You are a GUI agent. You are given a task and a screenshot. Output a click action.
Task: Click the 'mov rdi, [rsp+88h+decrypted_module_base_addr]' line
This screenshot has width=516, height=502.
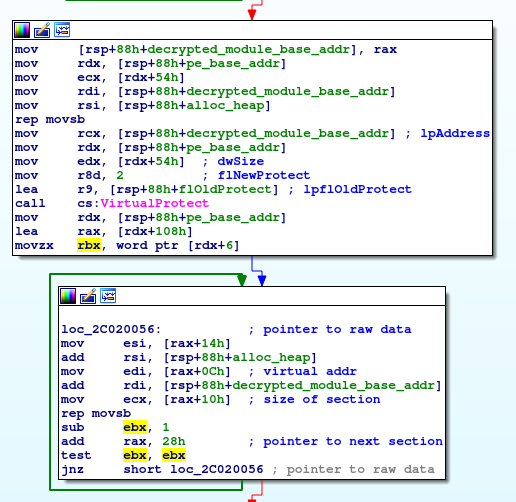pyautogui.click(x=205, y=91)
